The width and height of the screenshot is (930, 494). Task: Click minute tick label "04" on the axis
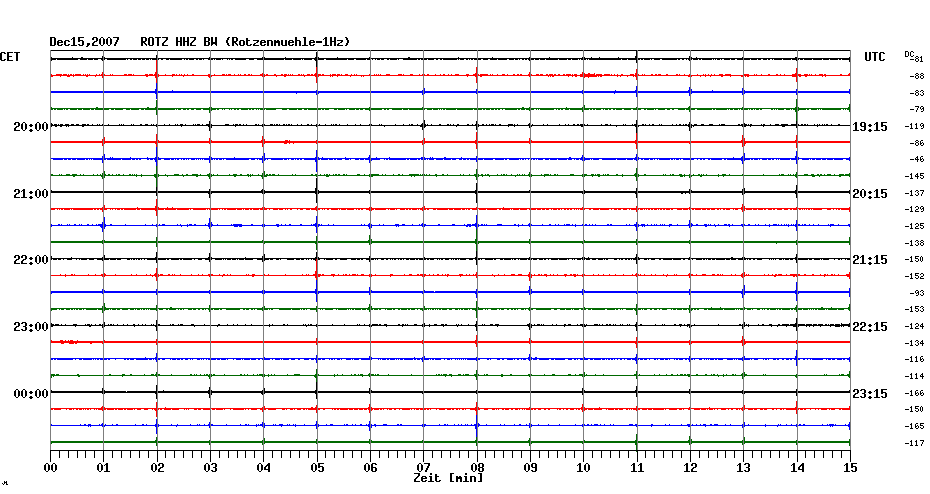point(264,468)
